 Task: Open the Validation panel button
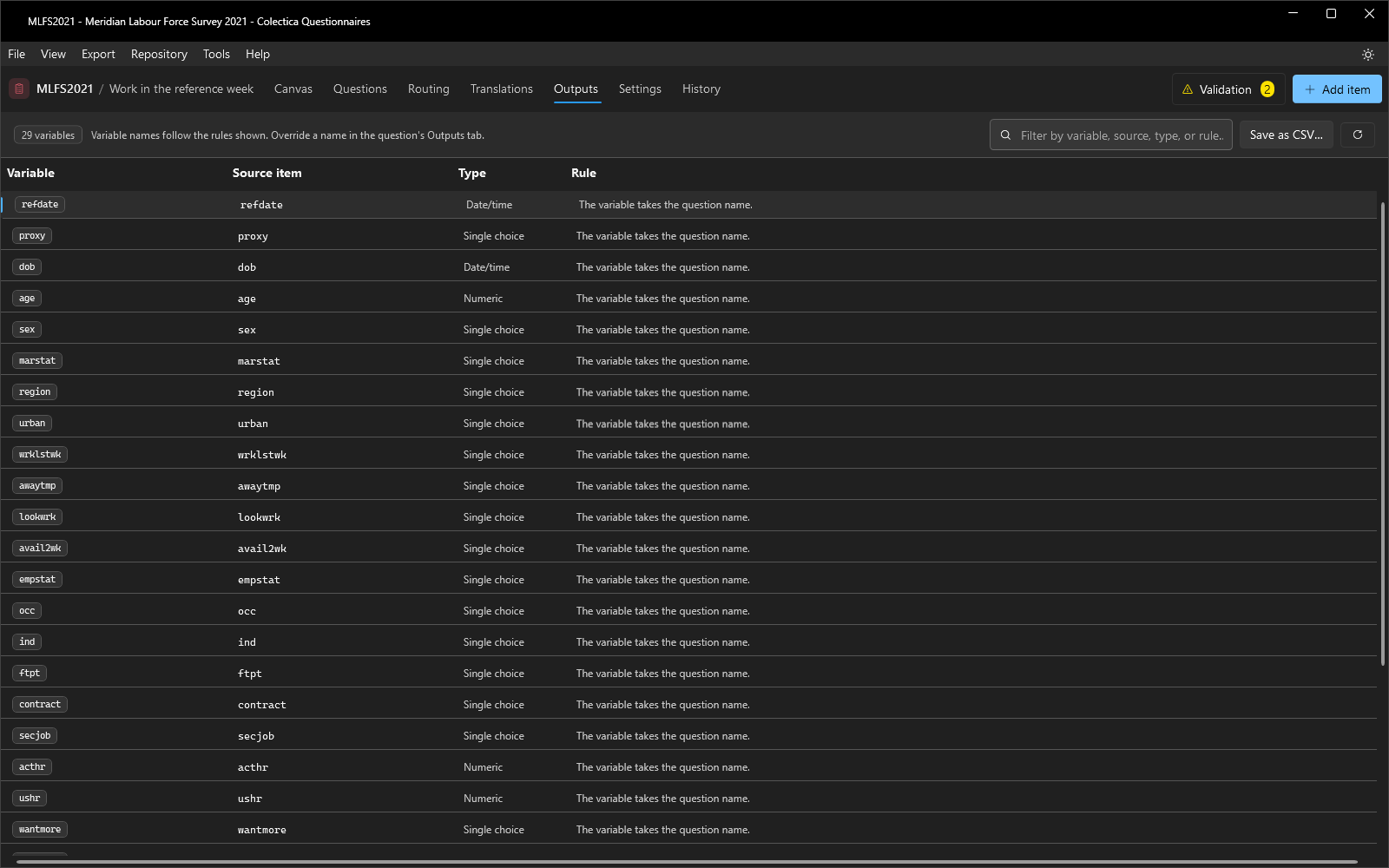click(1228, 89)
